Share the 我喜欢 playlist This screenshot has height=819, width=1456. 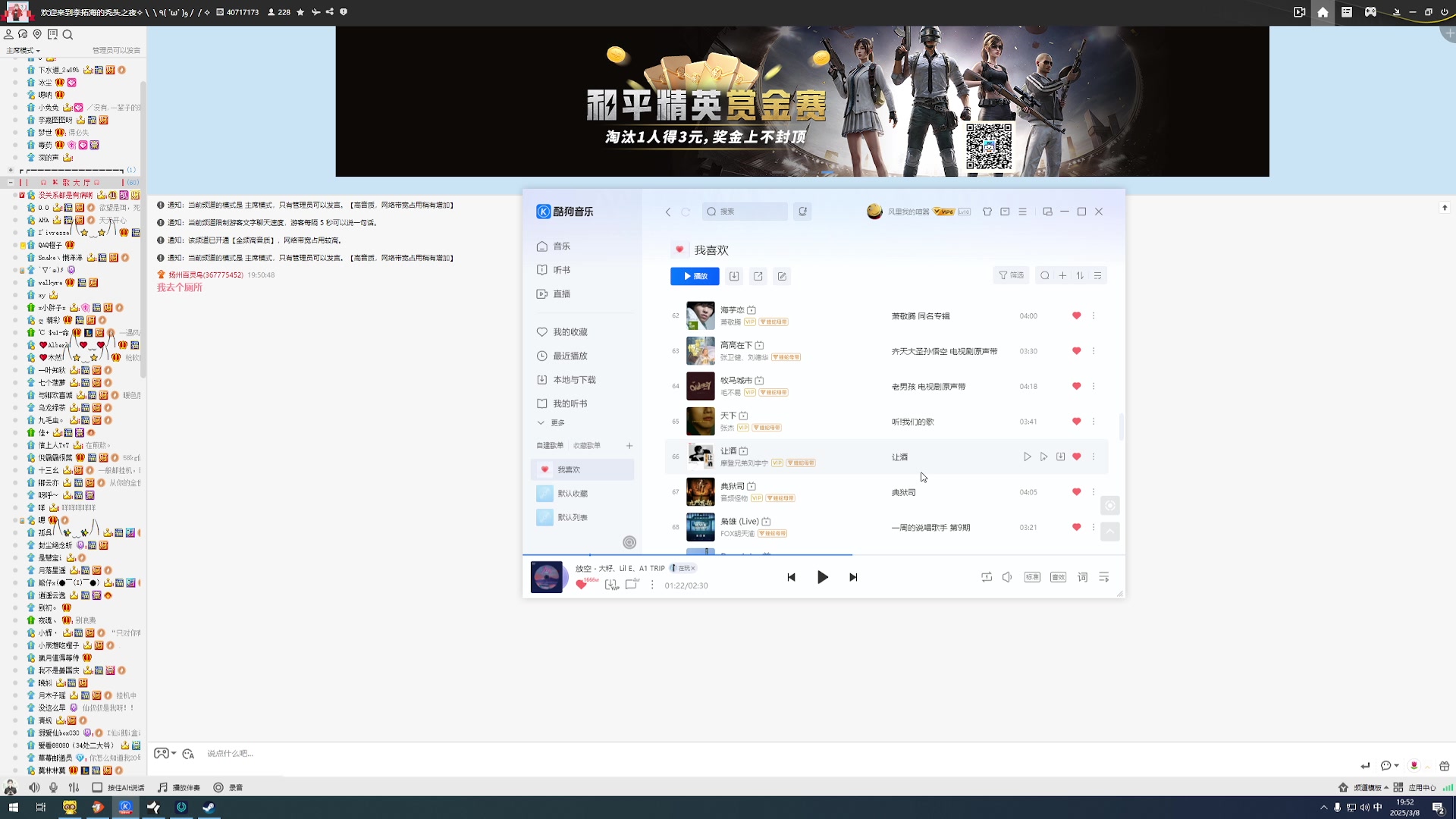[x=758, y=276]
